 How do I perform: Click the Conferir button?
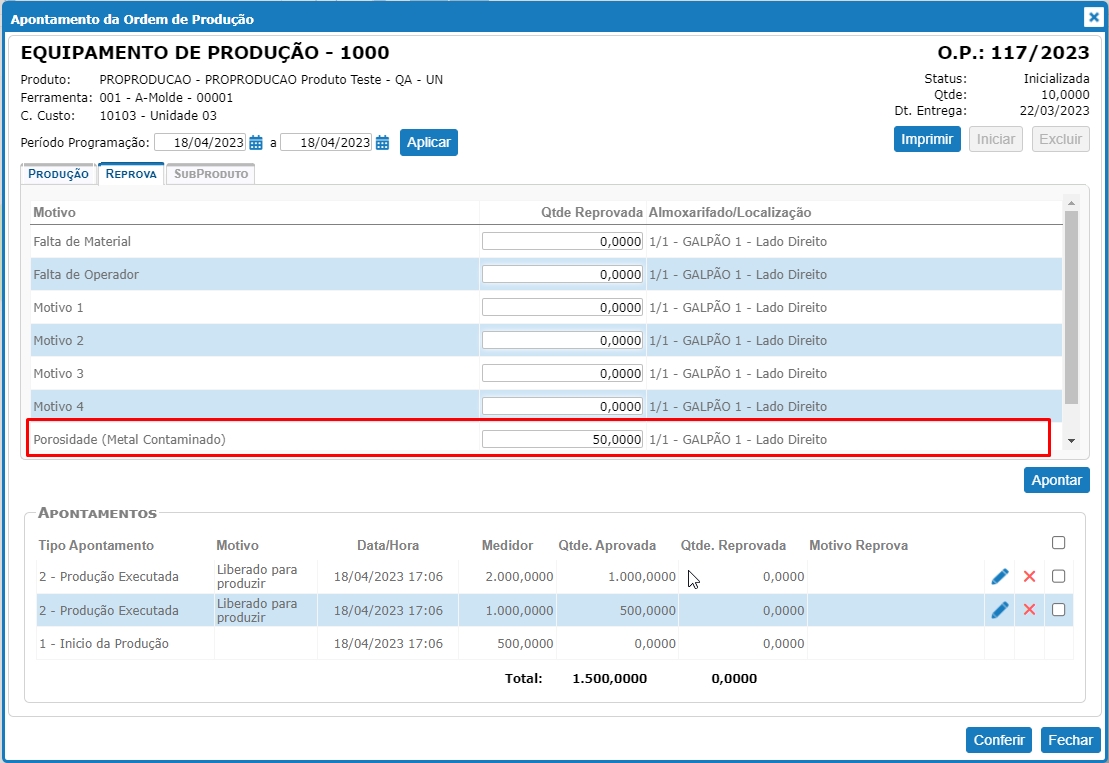(x=999, y=740)
